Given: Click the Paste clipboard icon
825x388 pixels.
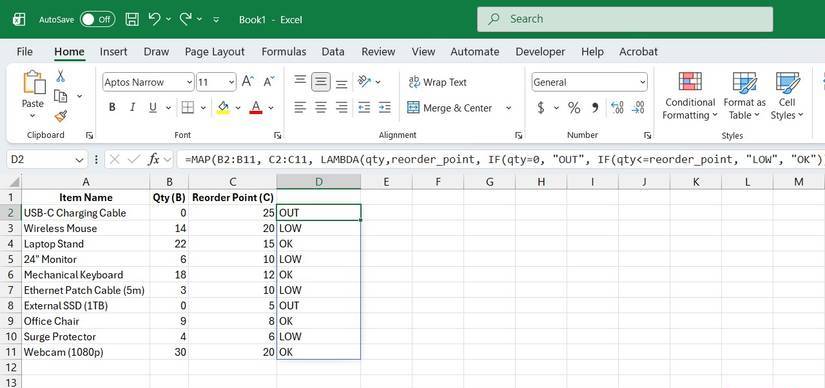Looking at the screenshot, I should click(x=33, y=83).
